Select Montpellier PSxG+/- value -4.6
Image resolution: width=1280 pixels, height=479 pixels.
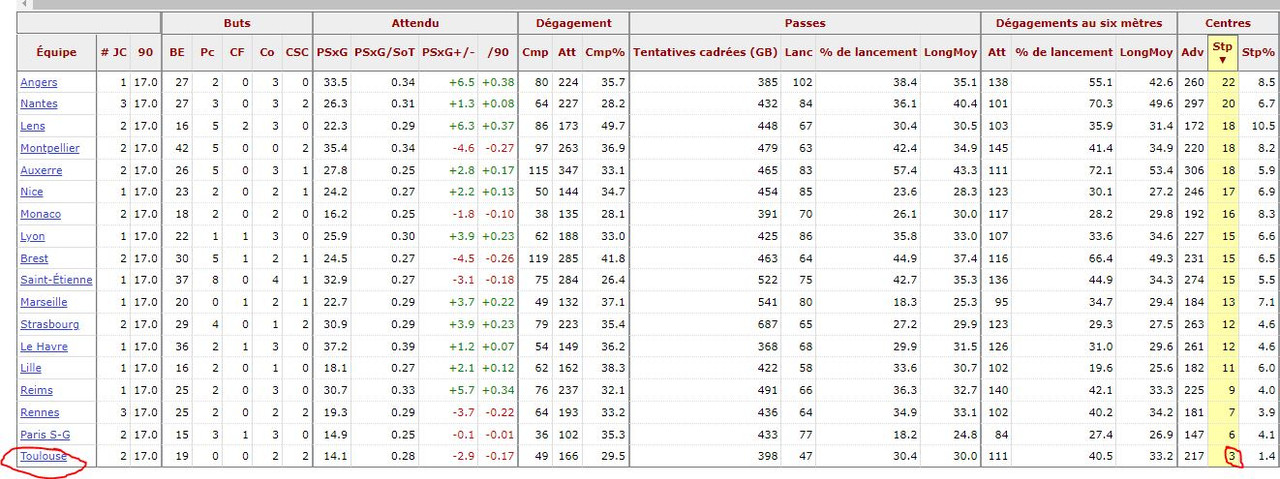point(463,148)
